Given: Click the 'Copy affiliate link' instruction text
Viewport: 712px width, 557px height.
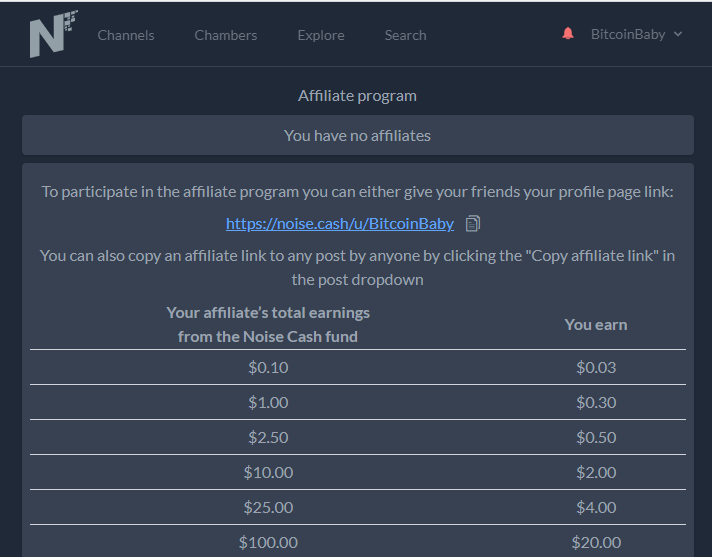Looking at the screenshot, I should coord(357,268).
